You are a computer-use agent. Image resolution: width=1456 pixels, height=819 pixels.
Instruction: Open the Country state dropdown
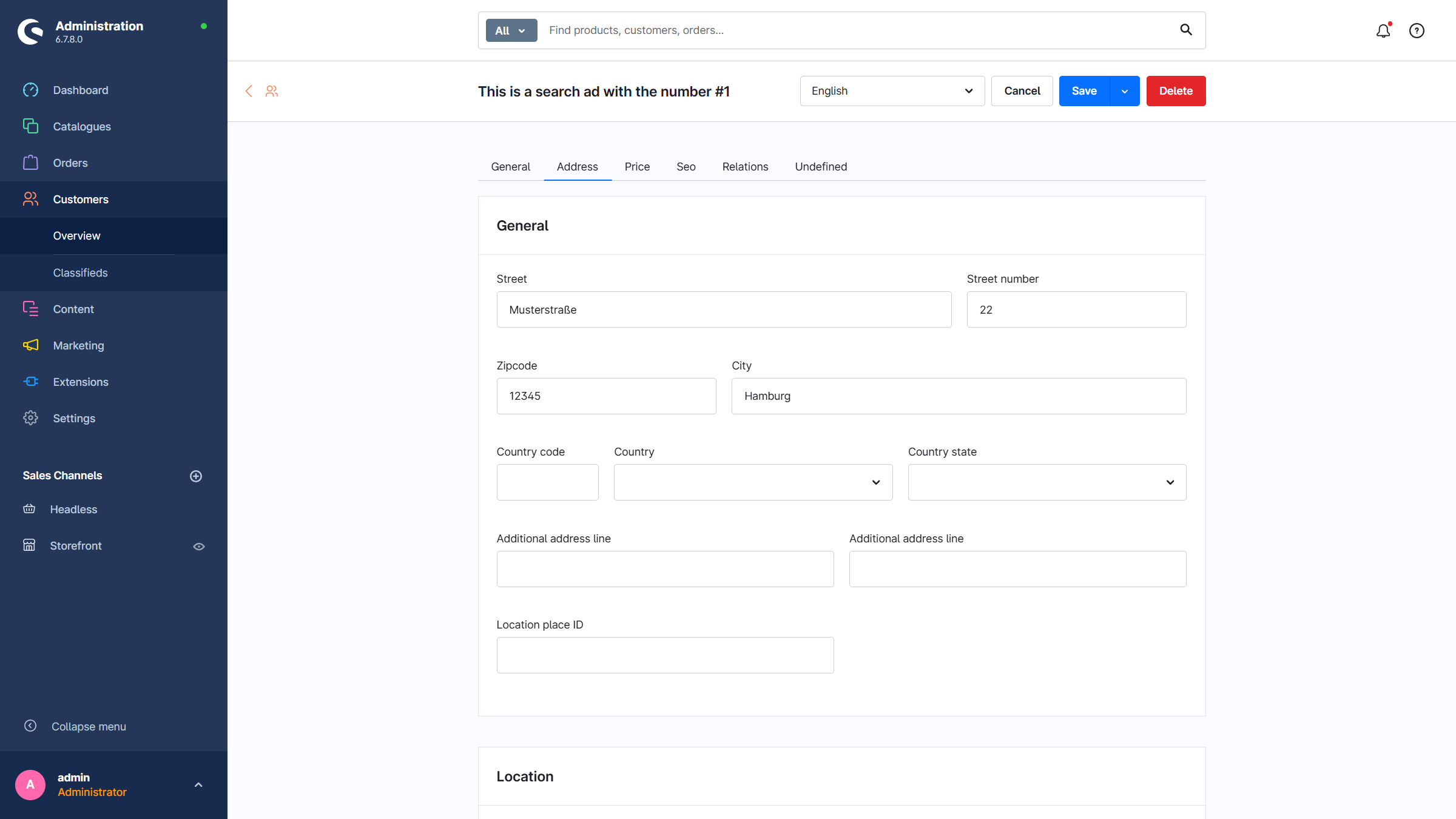(1046, 482)
